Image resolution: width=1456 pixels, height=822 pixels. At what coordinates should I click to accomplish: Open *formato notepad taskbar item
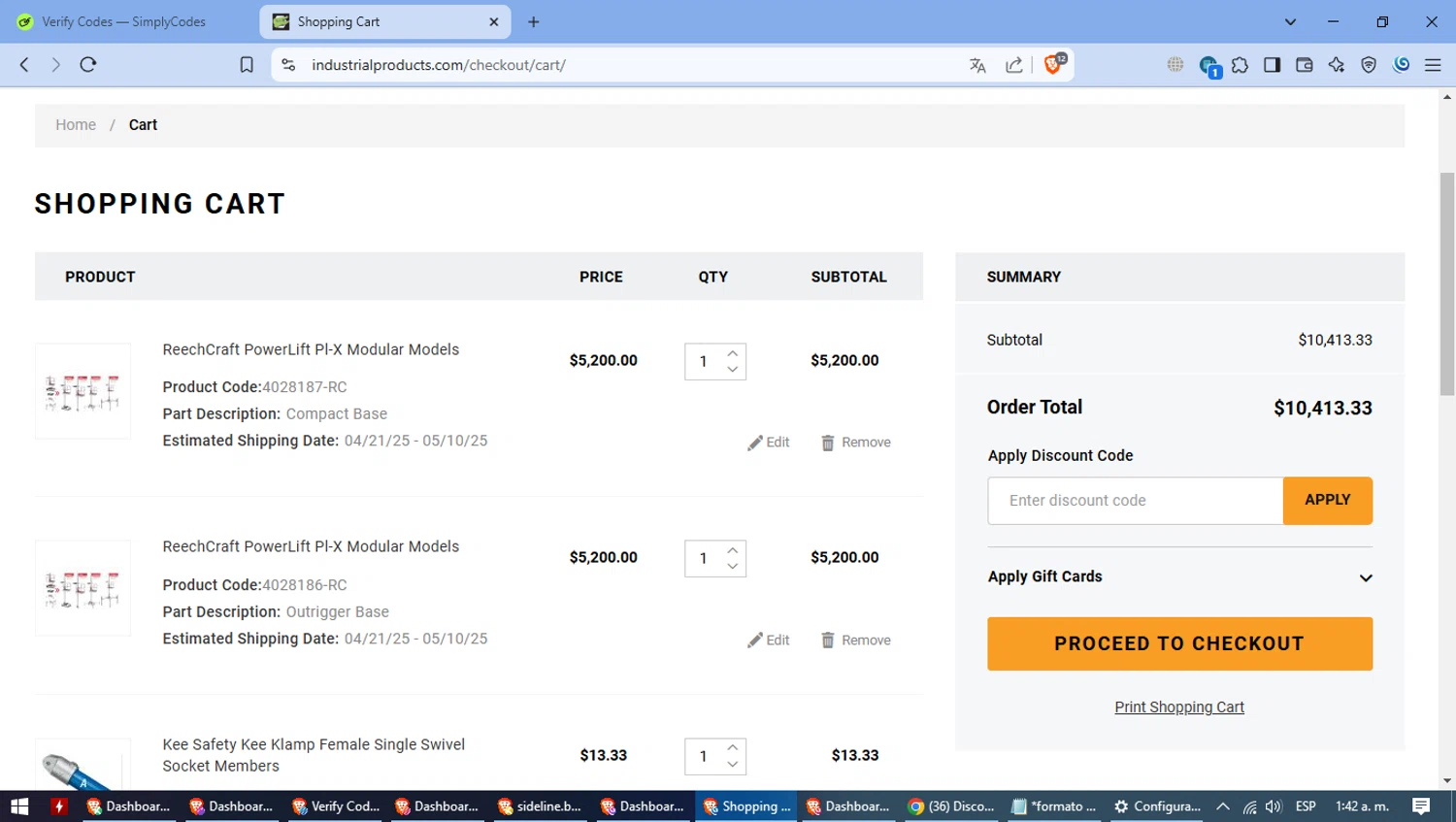click(x=1054, y=806)
